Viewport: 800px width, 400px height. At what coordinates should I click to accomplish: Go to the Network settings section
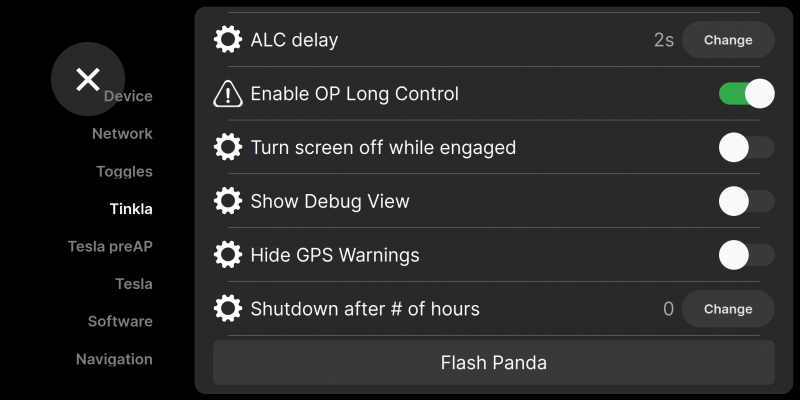(122, 134)
